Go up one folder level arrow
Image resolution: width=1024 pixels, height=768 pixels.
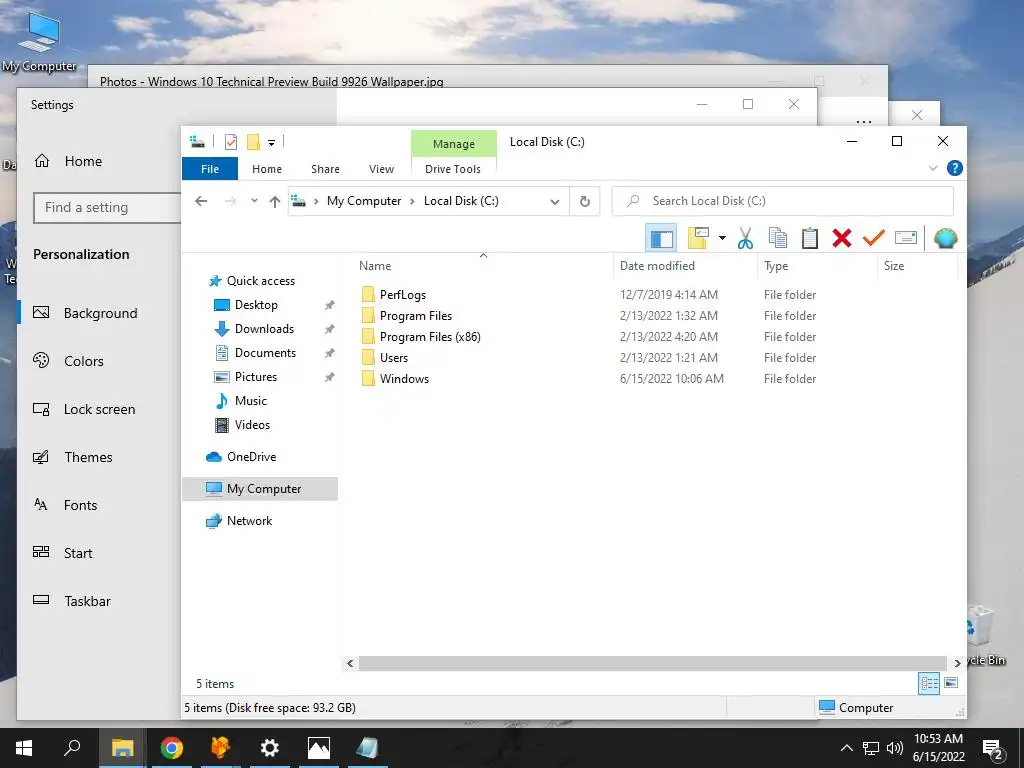[275, 202]
